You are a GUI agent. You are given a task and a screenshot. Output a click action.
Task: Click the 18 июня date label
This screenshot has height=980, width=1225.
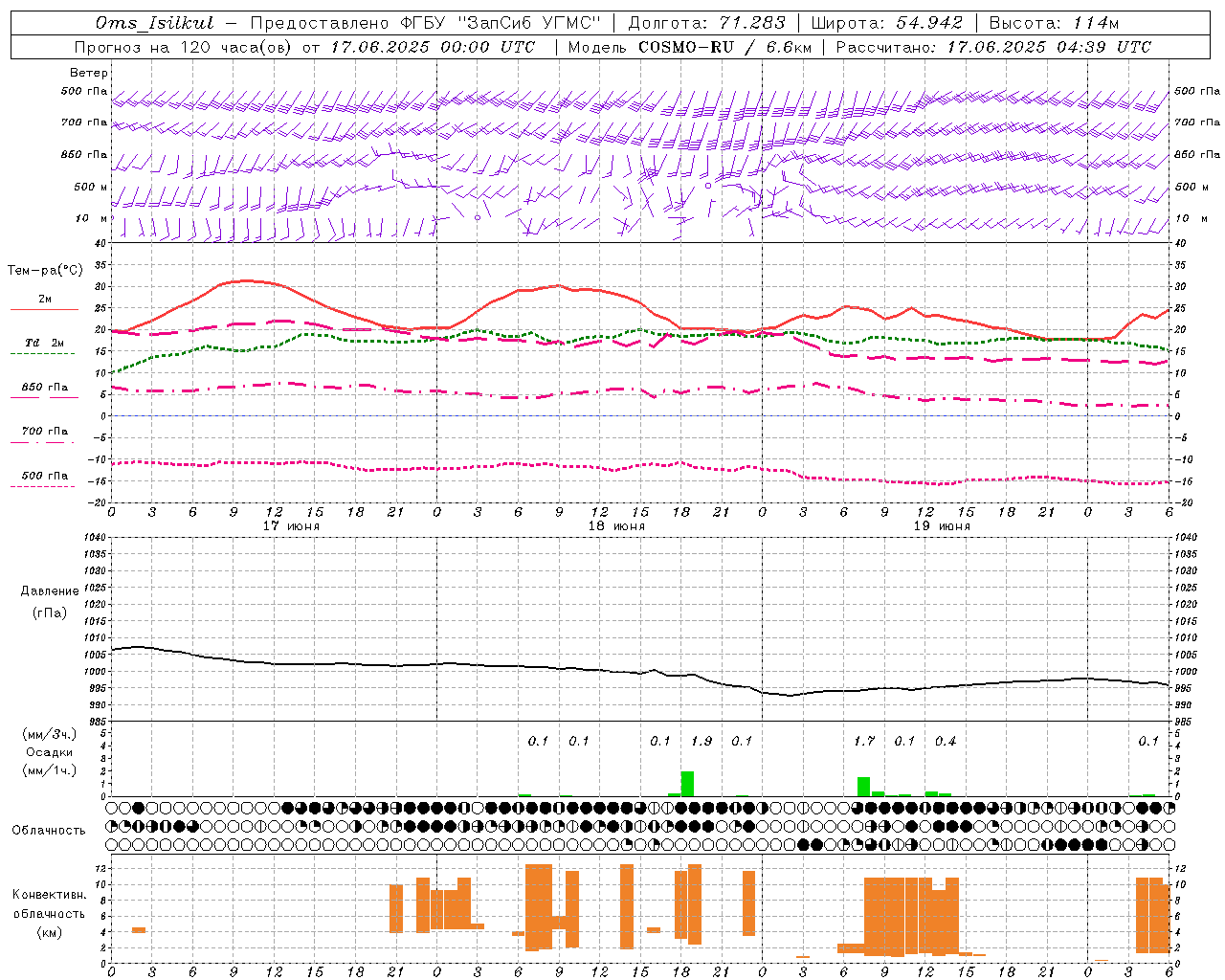[616, 526]
